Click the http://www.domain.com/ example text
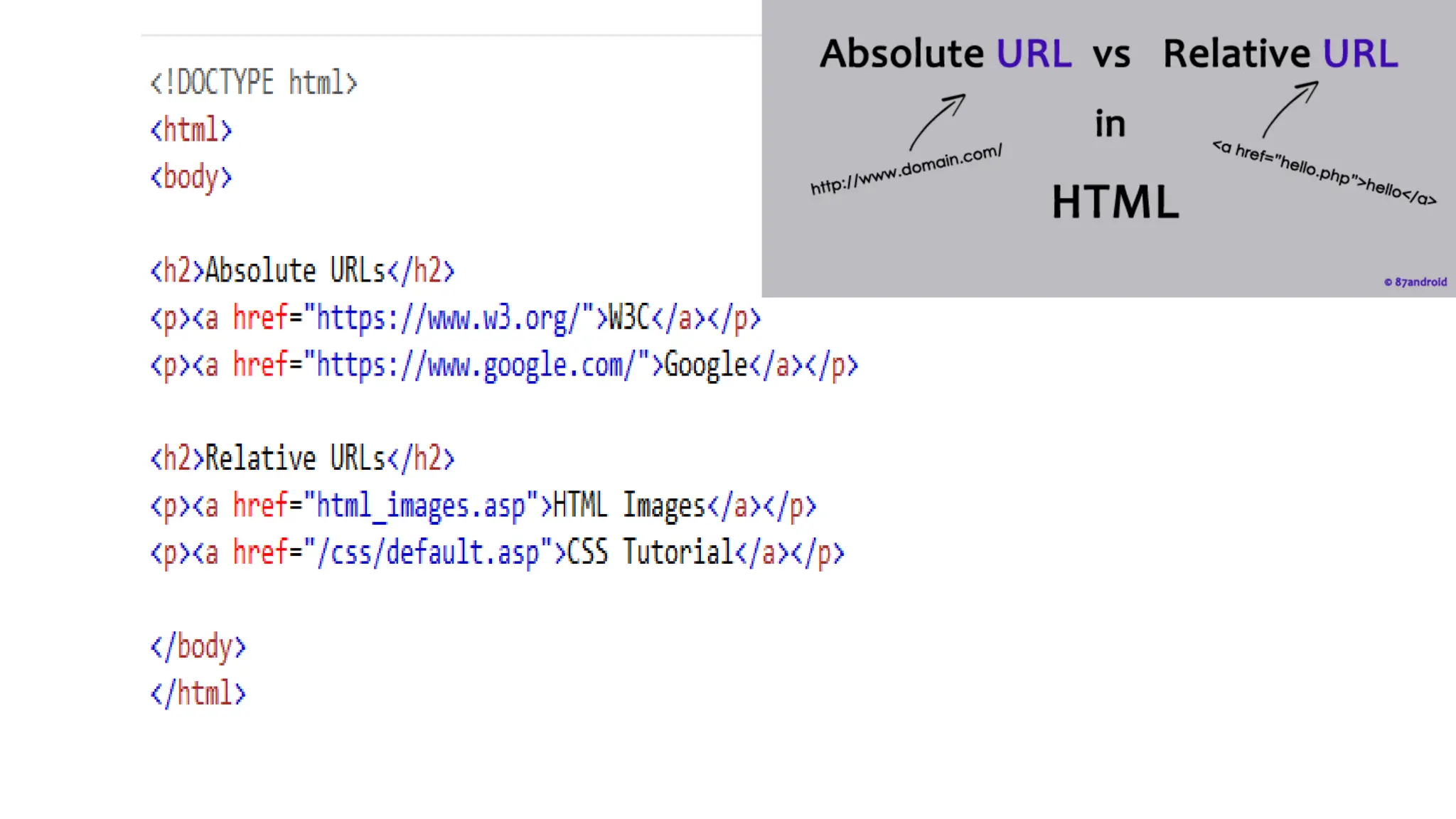 pyautogui.click(x=906, y=169)
